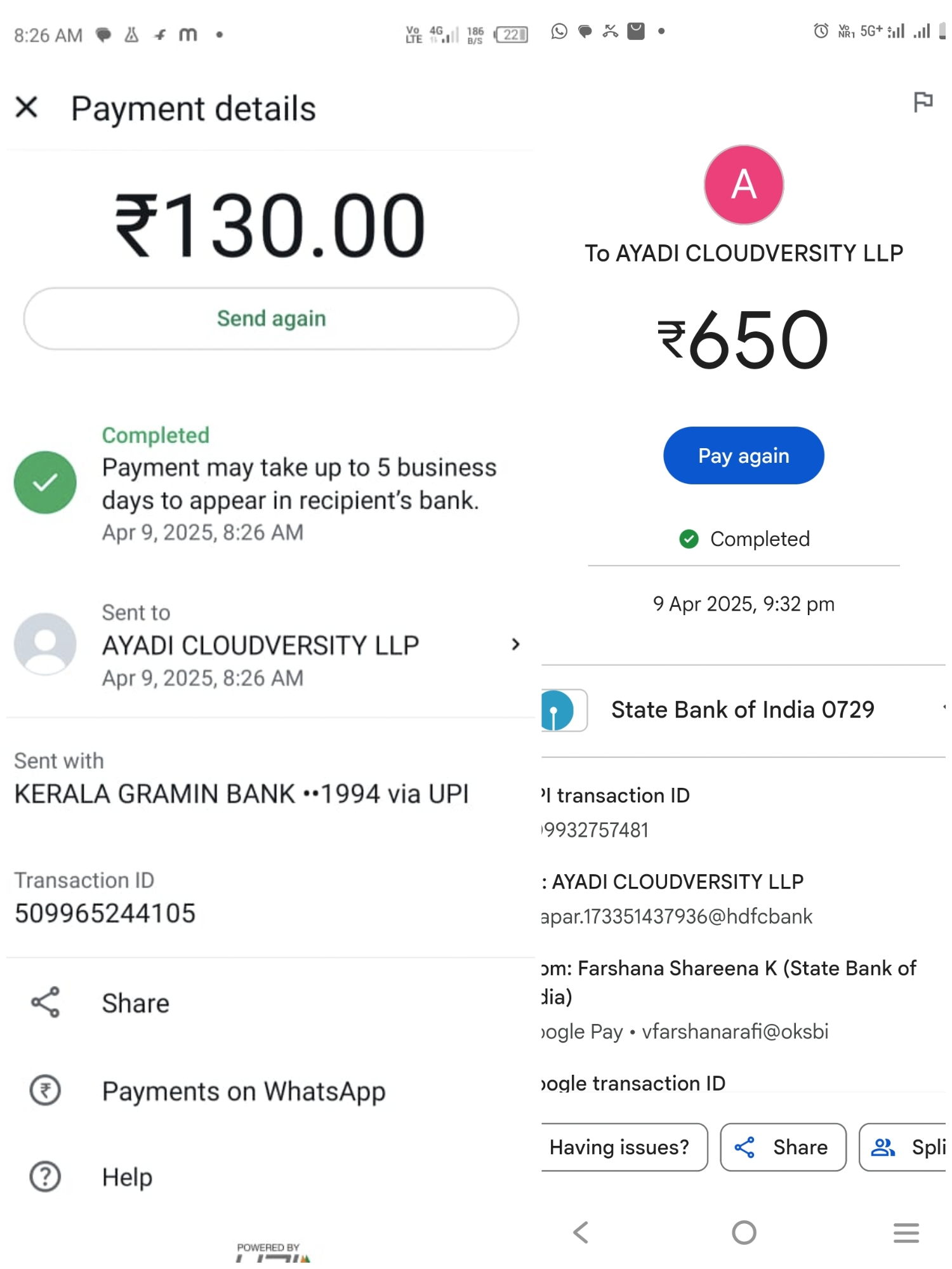Open the recent apps menu icon
Image resolution: width=952 pixels, height=1269 pixels.
[x=906, y=1232]
